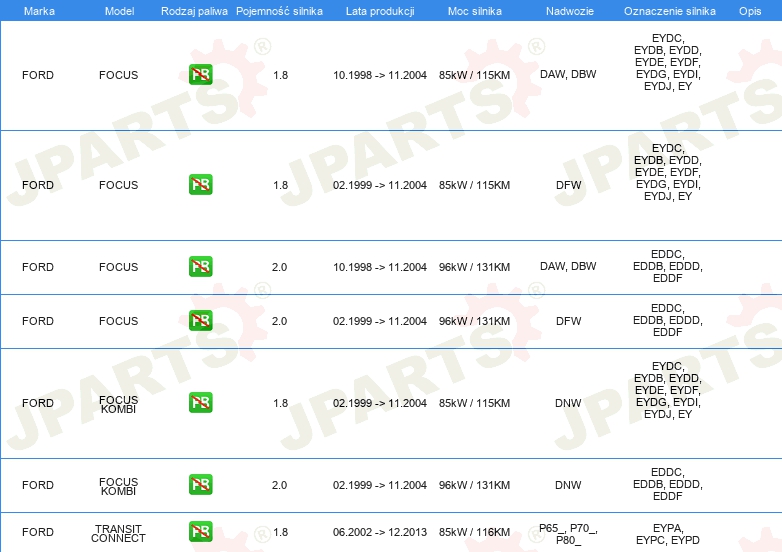782x552 pixels.
Task: Click DNW body in Focus Kombi 2.0 row
Action: pyautogui.click(x=568, y=485)
